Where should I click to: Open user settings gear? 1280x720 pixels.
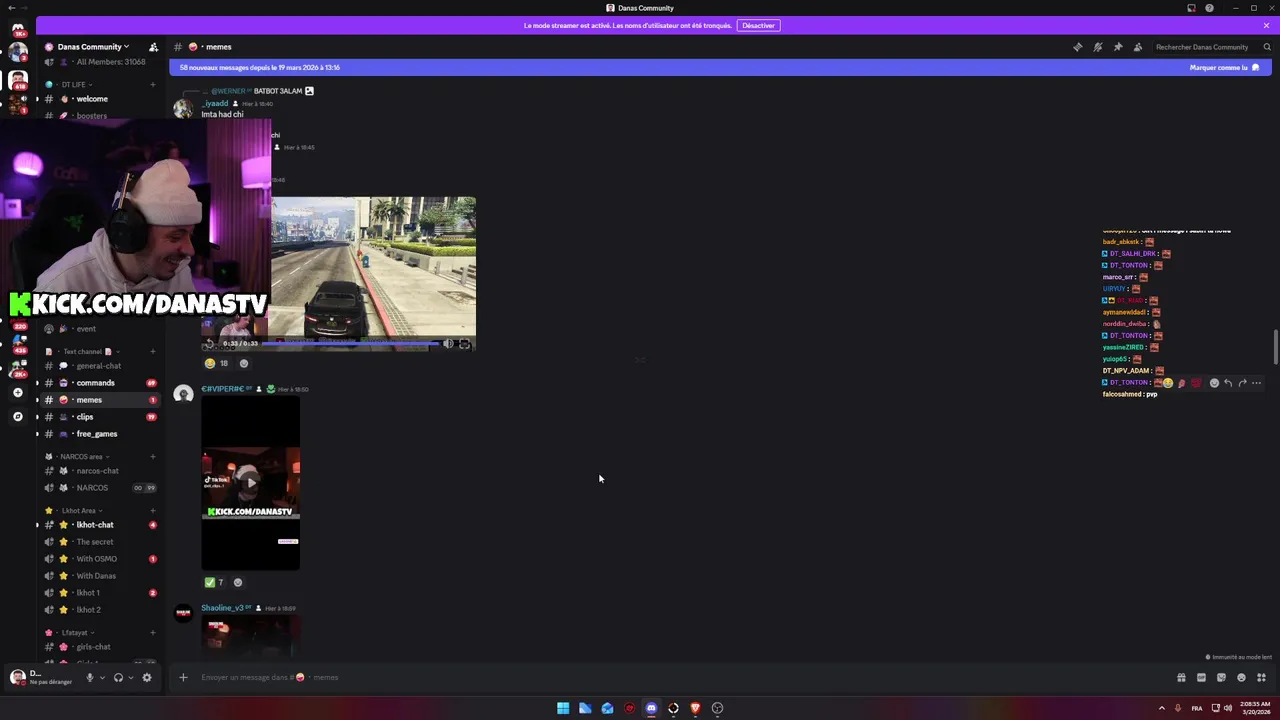pos(147,677)
